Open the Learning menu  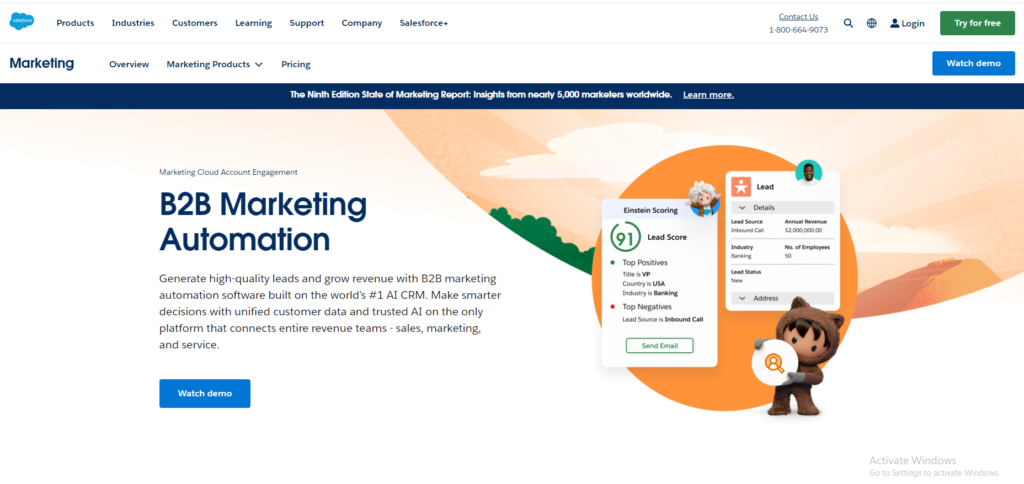click(253, 23)
